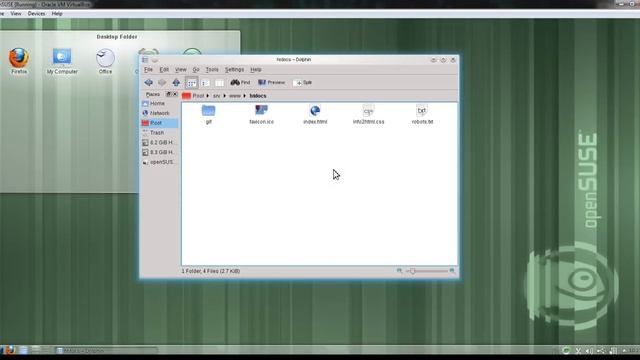
Task: Click htdocs in the breadcrumb bar
Action: [258, 96]
